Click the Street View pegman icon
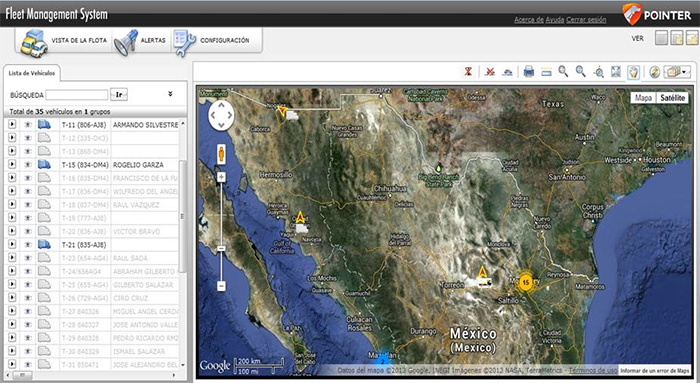 pos(221,154)
